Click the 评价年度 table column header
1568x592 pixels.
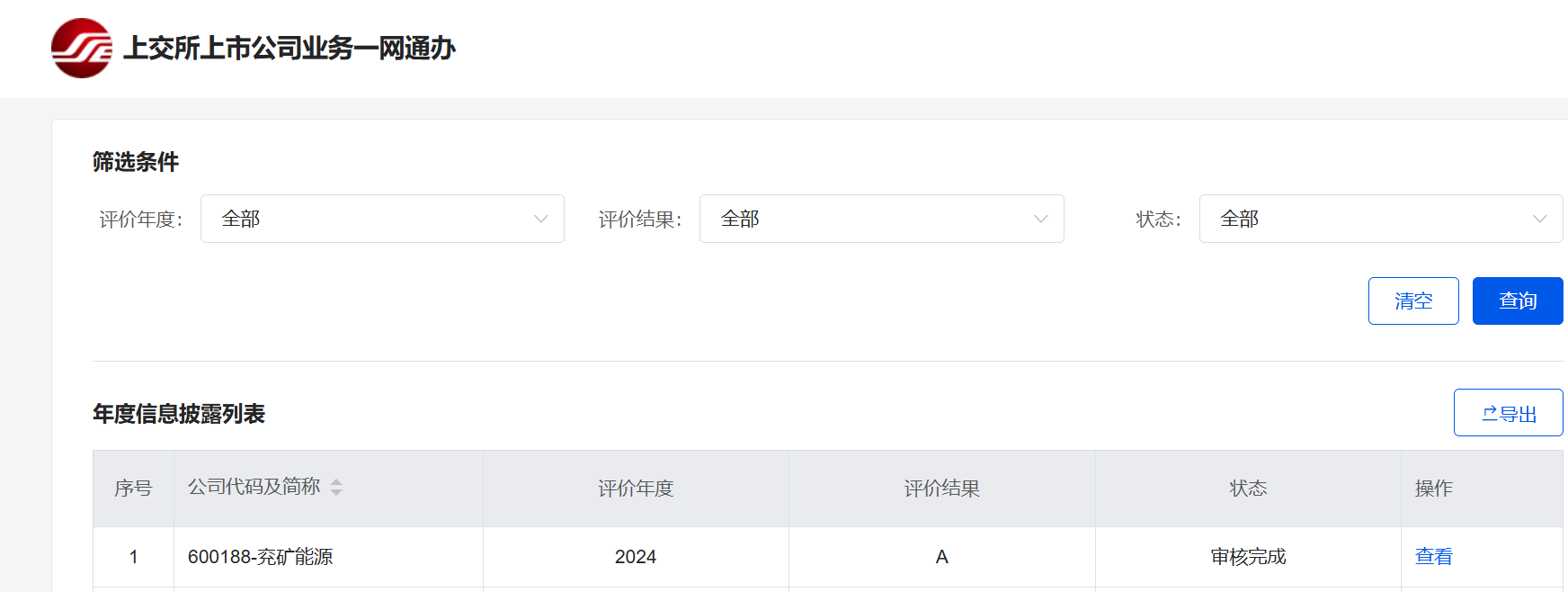636,489
